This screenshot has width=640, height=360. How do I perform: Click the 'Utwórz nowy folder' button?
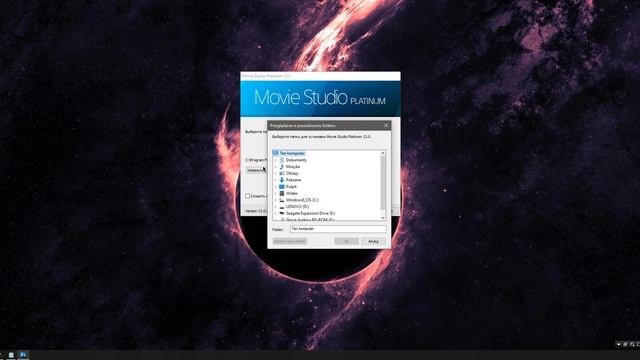[x=290, y=241]
